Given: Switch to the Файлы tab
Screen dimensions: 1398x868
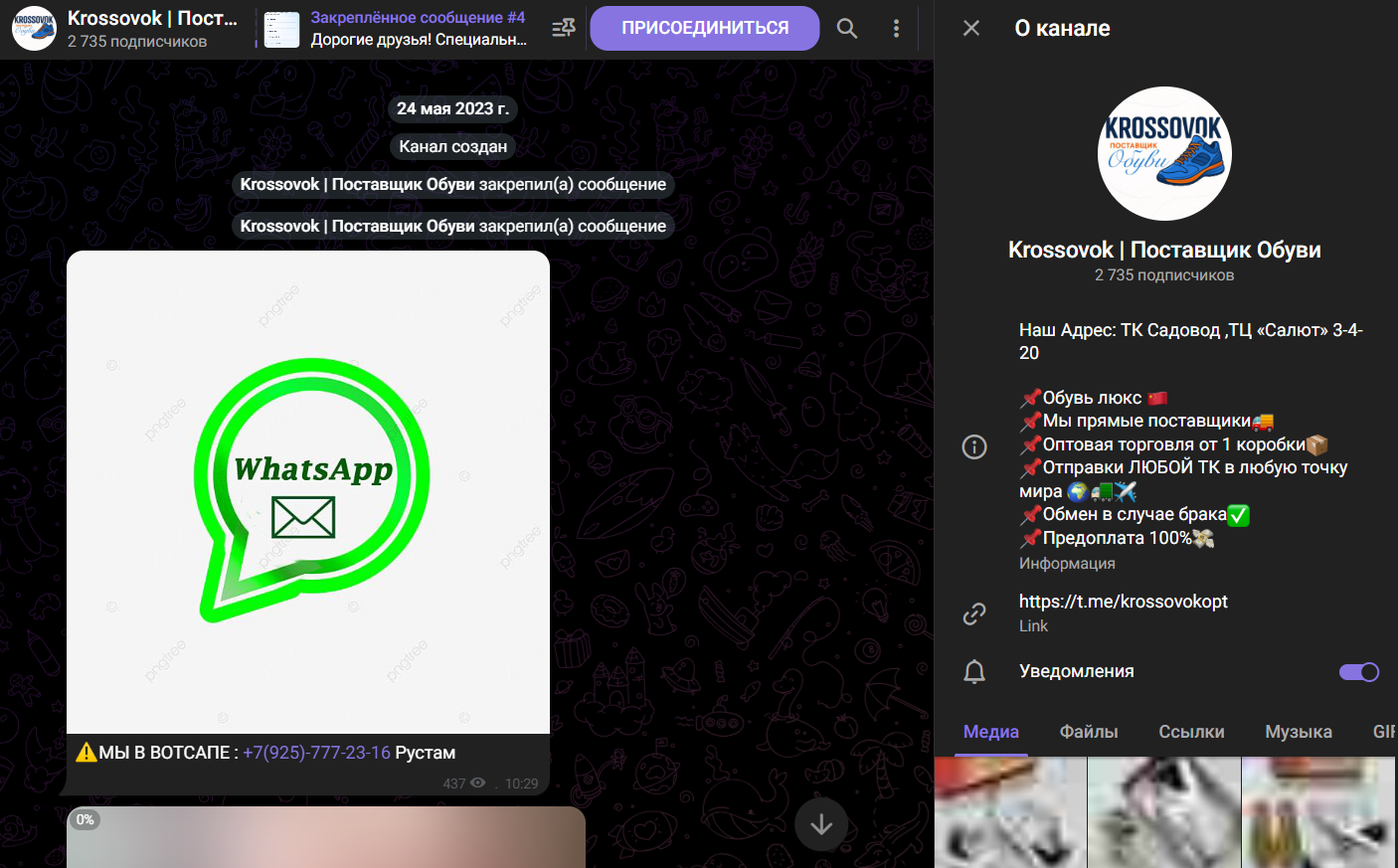Looking at the screenshot, I should click(x=1089, y=732).
